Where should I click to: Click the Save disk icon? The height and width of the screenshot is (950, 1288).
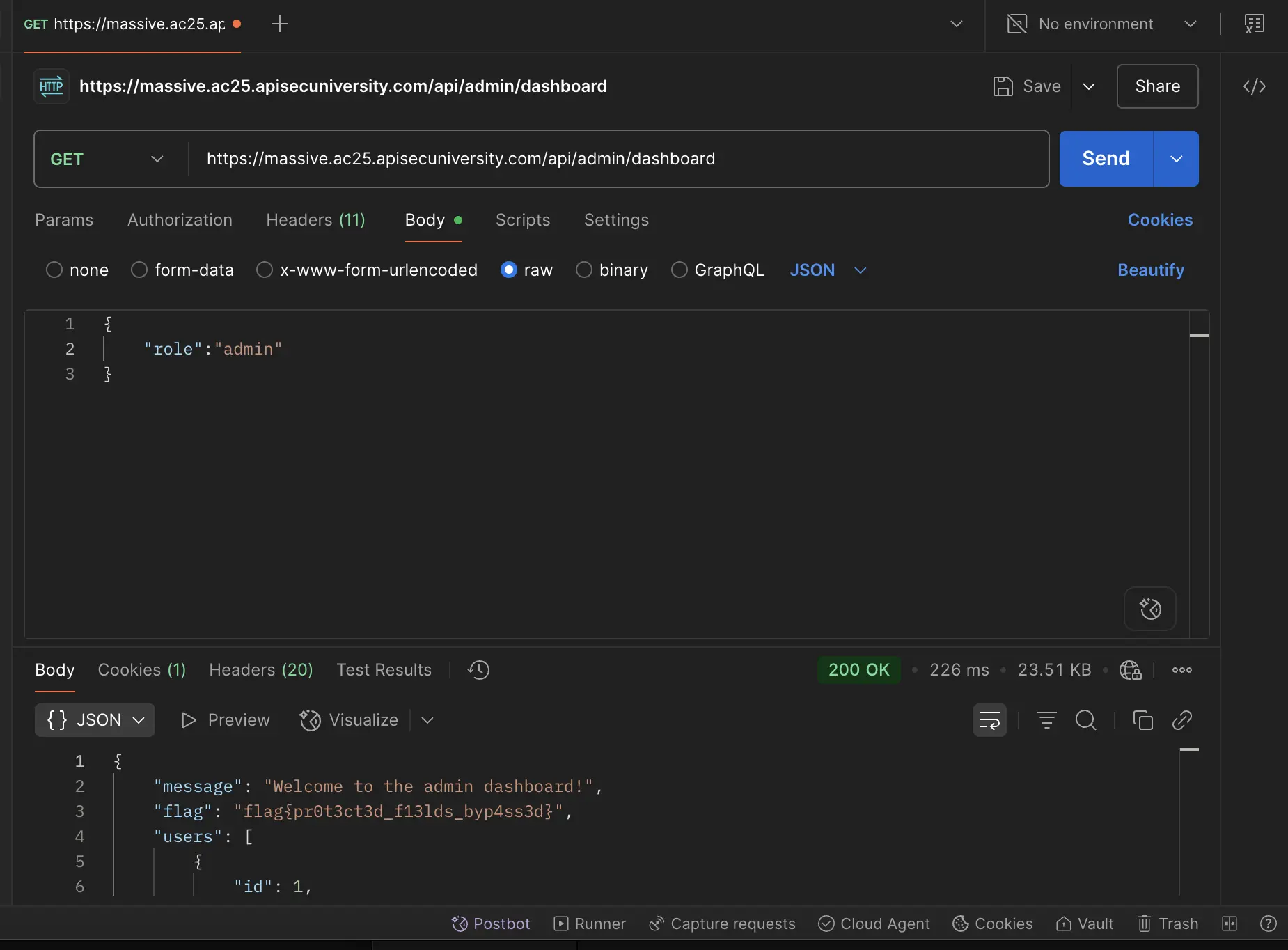[1003, 86]
